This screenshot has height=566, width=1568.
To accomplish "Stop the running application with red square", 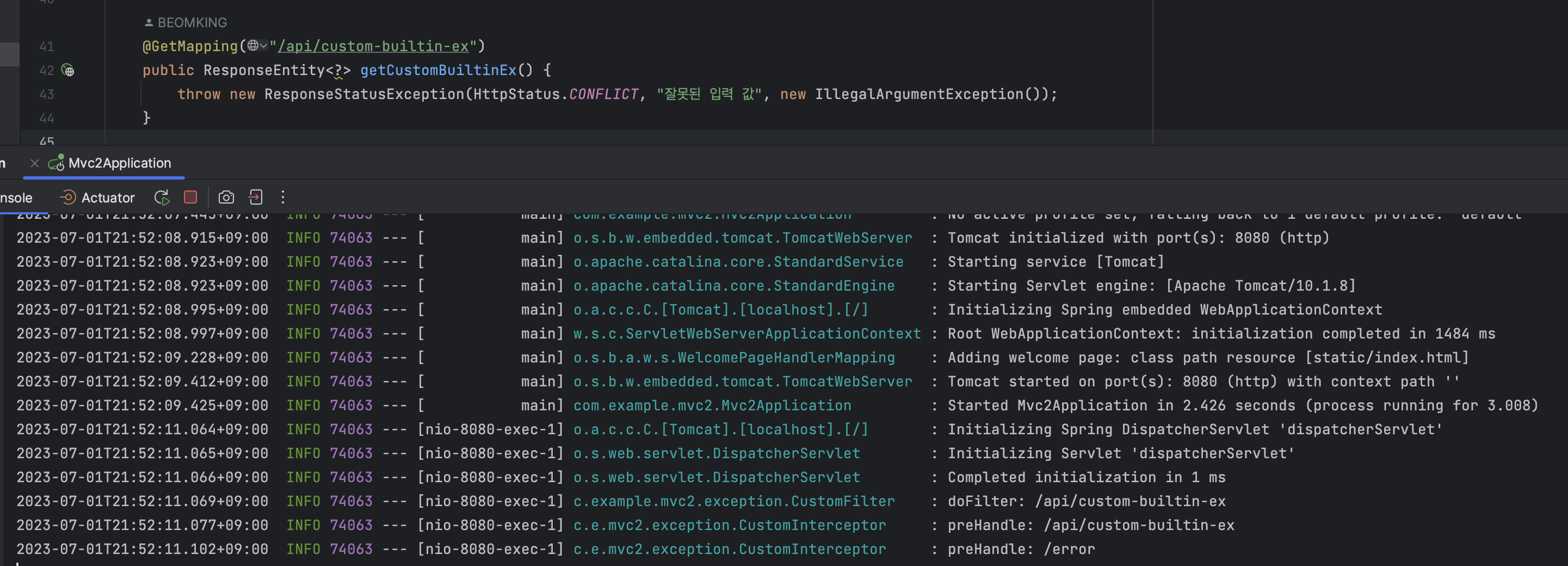I will [x=190, y=197].
